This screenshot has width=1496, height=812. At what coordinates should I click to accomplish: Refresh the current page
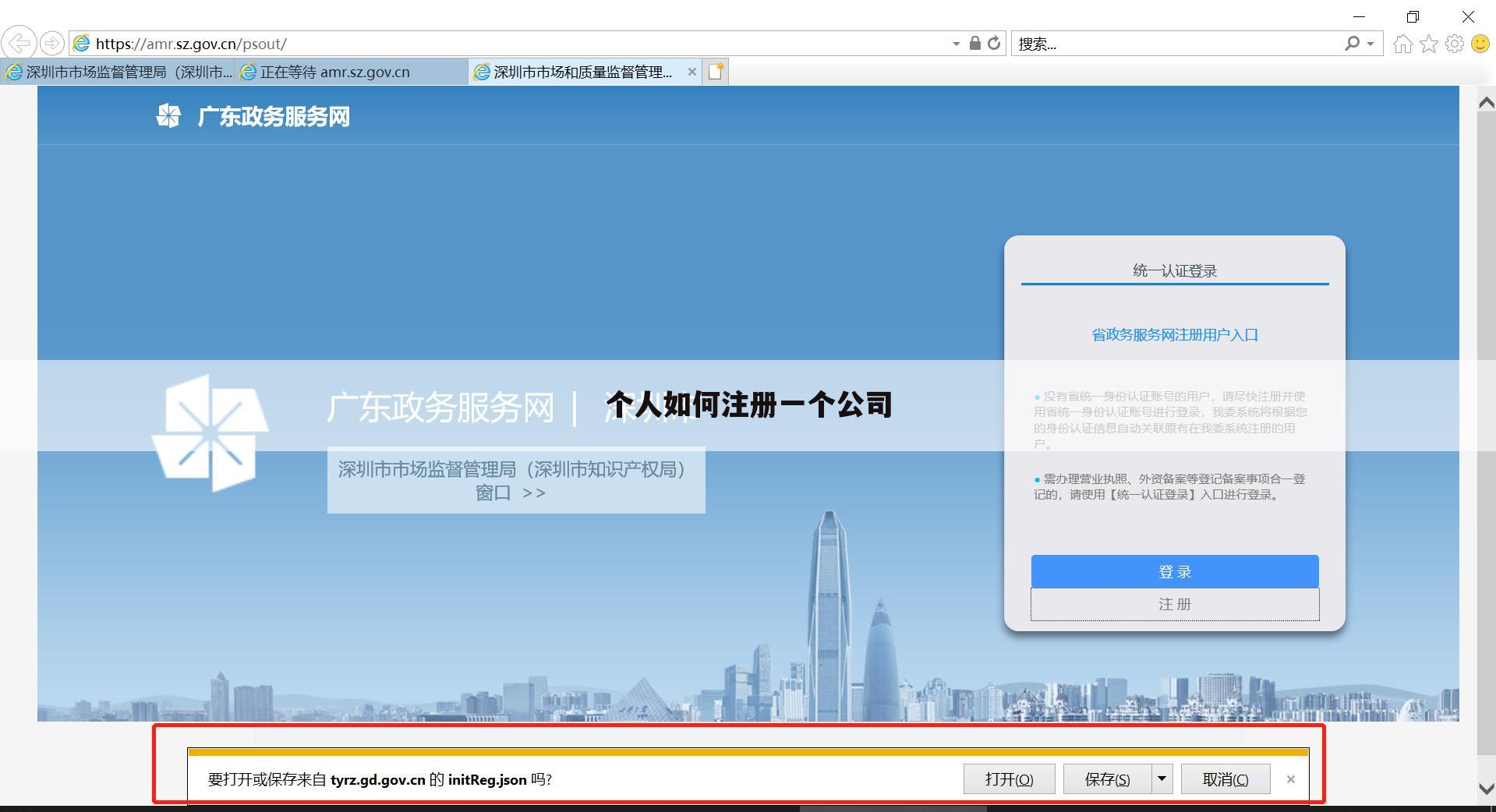pyautogui.click(x=994, y=44)
